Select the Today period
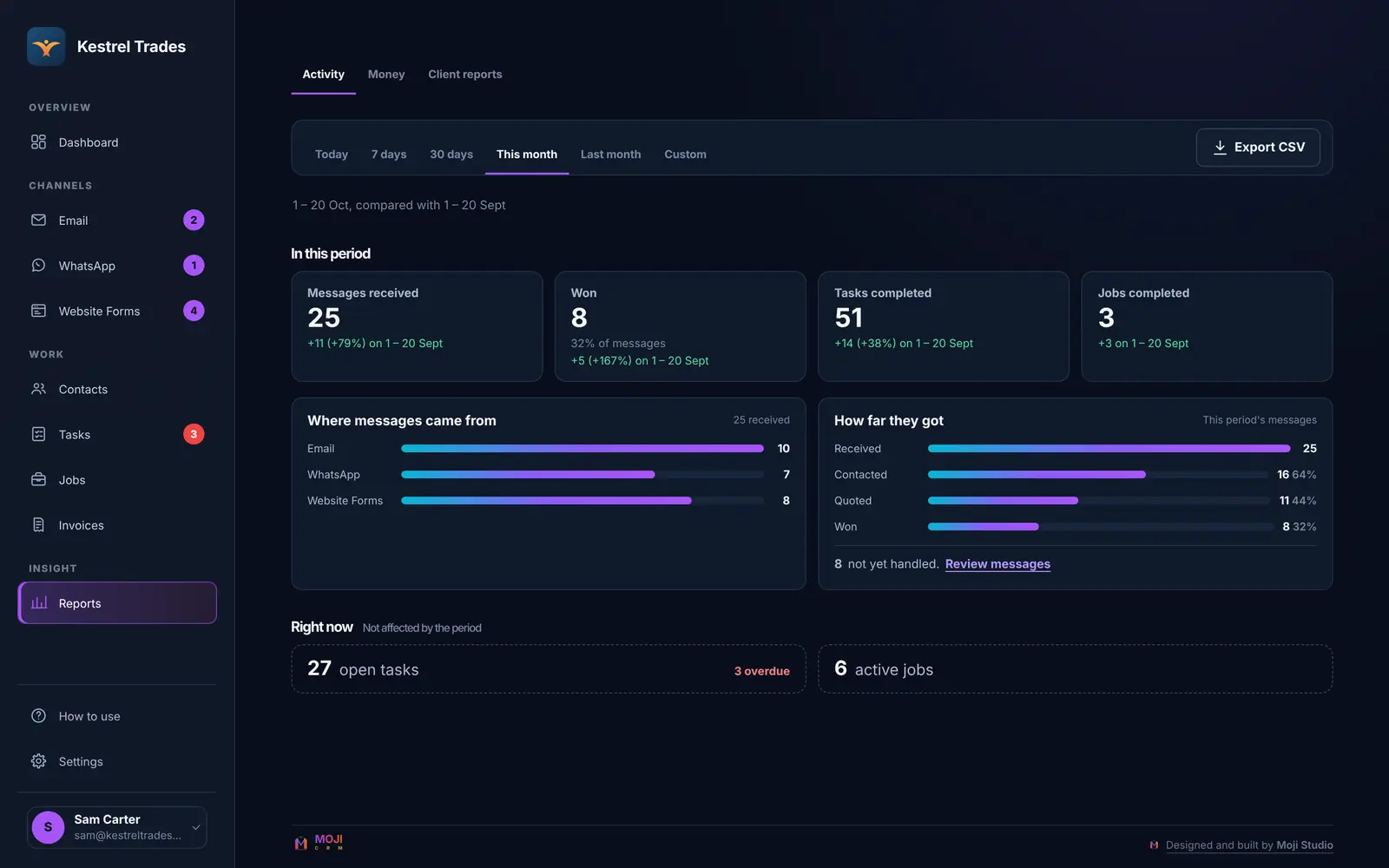Screen dimensions: 1389x868 [x=332, y=155]
